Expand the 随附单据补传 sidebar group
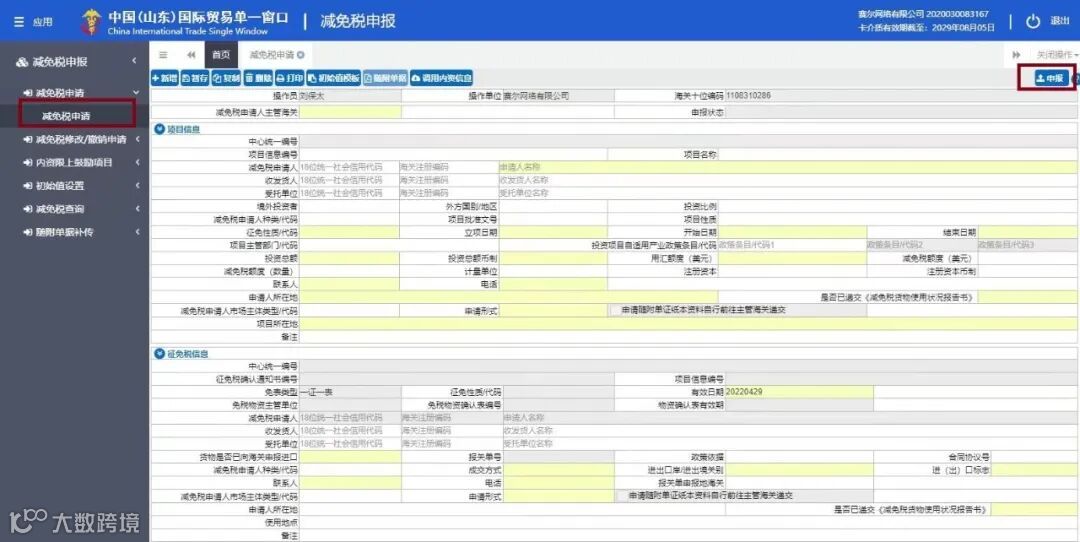 [x=74, y=232]
